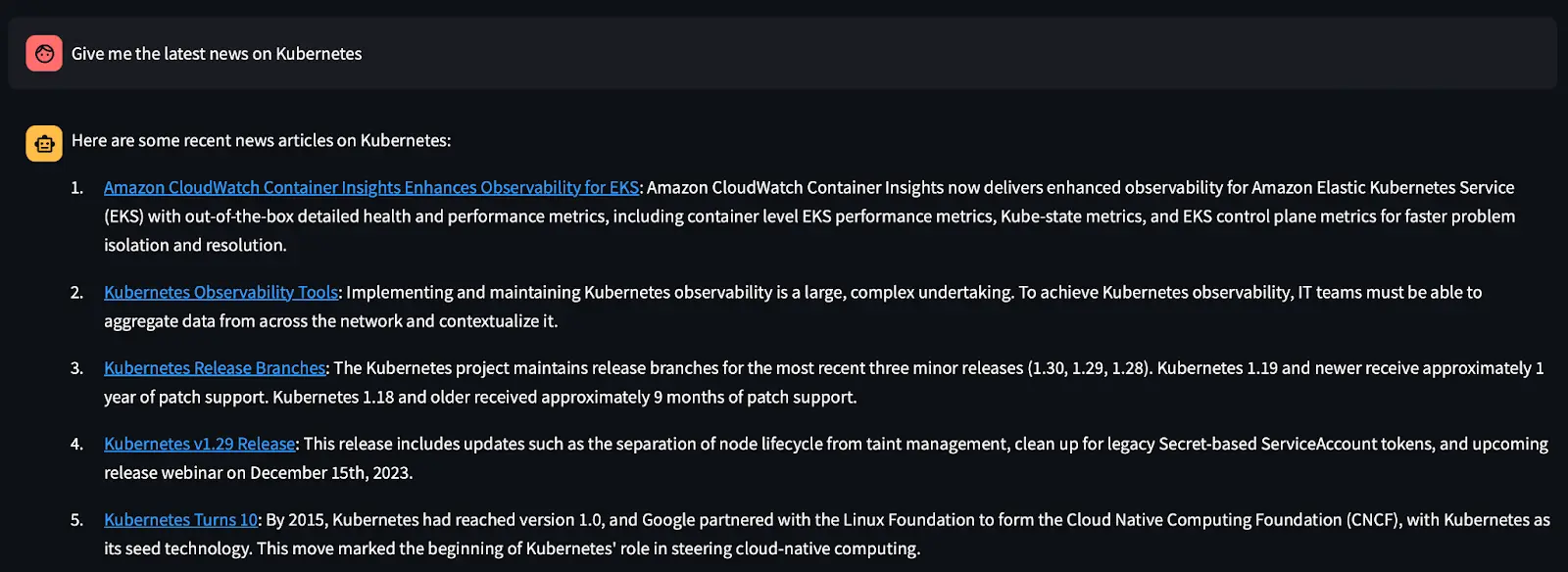Click list number 2 marker
The height and width of the screenshot is (572, 1568).
(76, 292)
